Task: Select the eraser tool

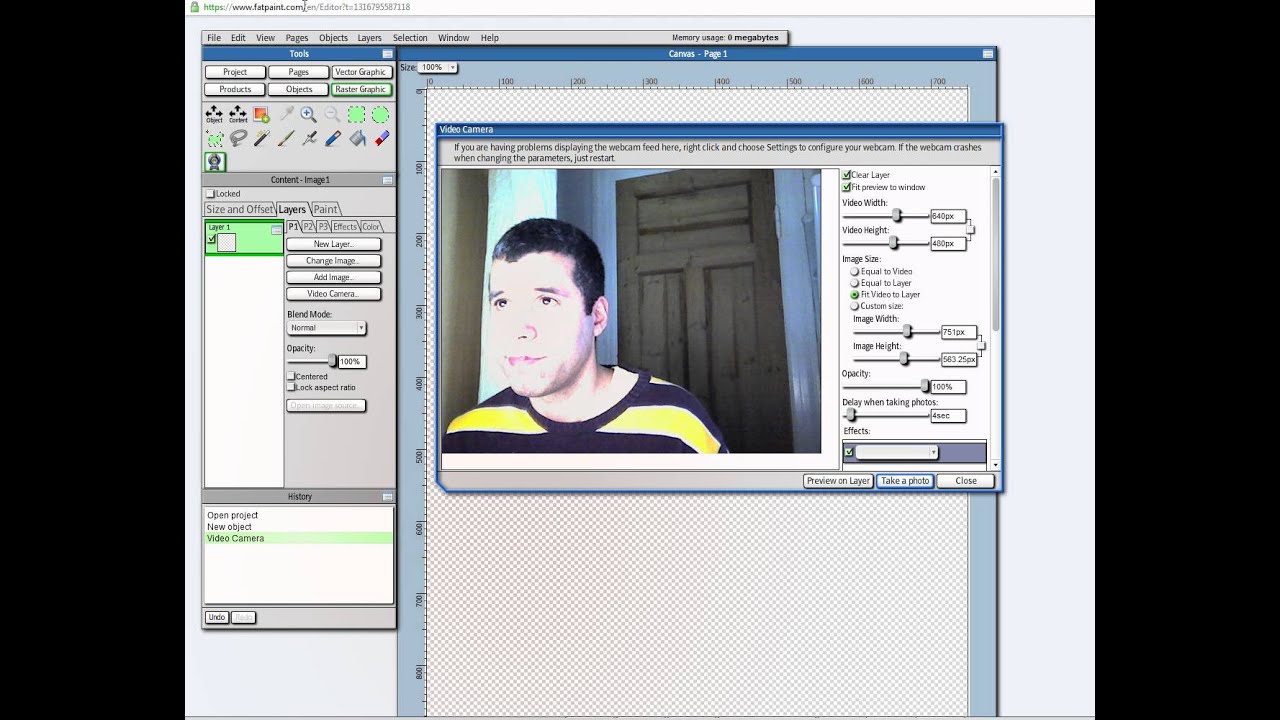Action: pyautogui.click(x=380, y=138)
